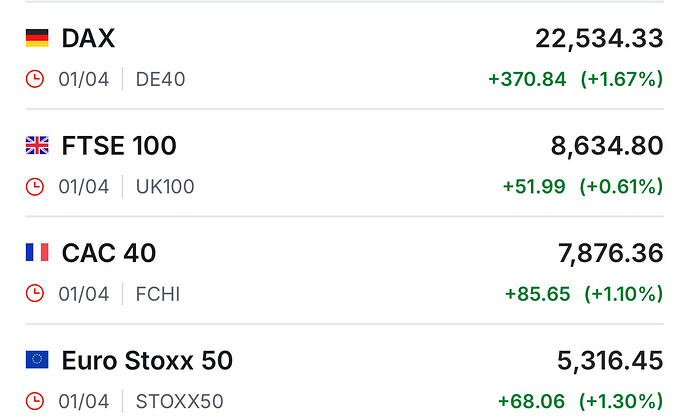Click the clock icon under Euro Stoxx 50

[x=35, y=402]
